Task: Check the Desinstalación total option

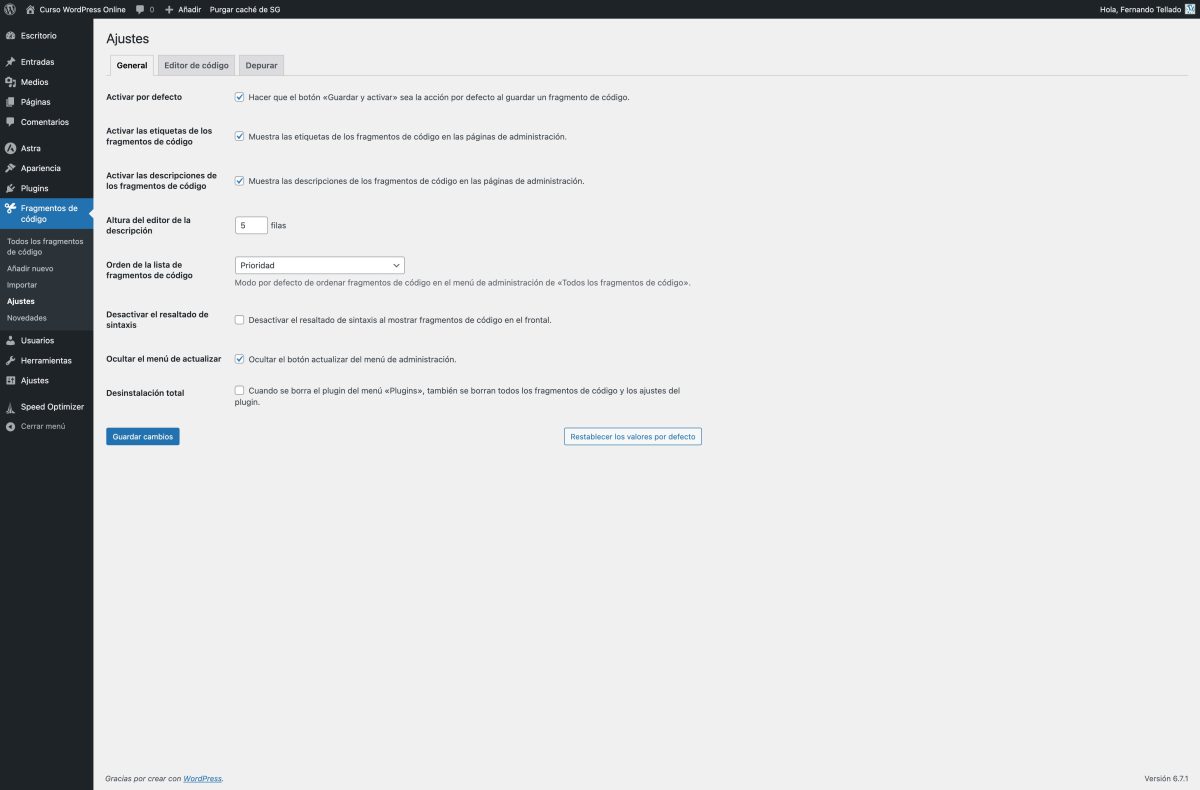Action: click(x=239, y=389)
